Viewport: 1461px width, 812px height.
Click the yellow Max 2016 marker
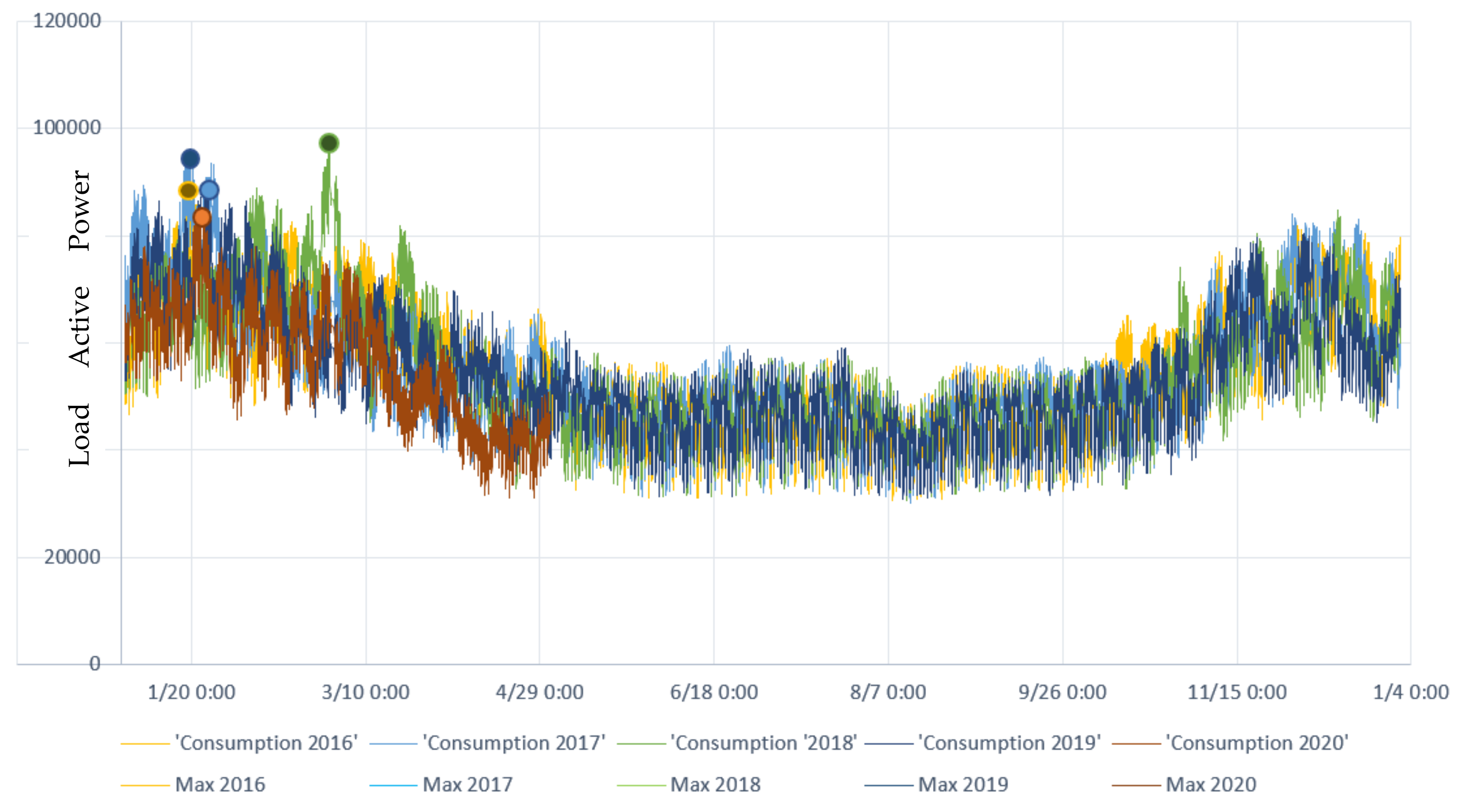[188, 190]
